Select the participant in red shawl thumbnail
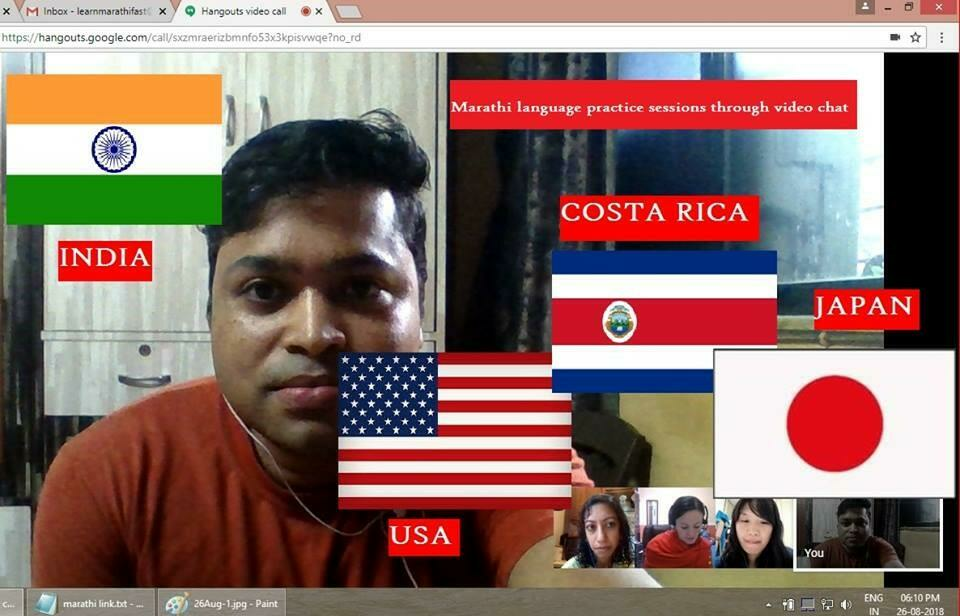Viewport: 960px width, 616px height. pos(677,533)
